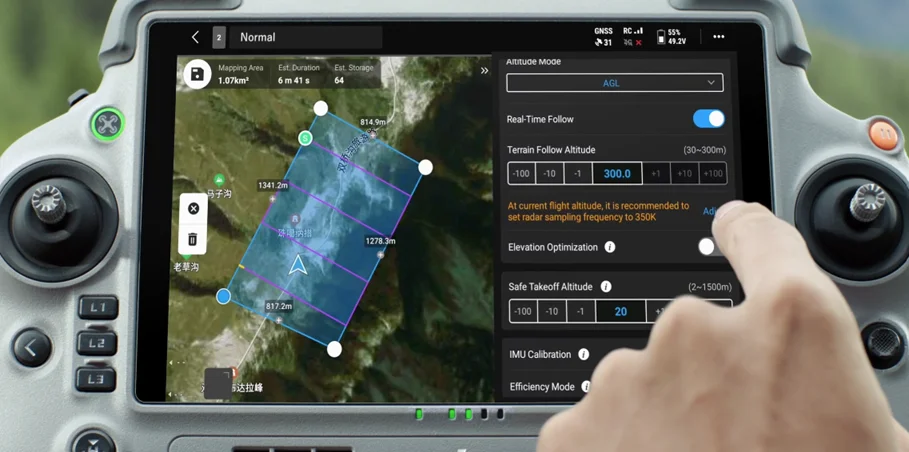Tap the GNSS satellite status icon
Screen dimensions: 909x452
point(603,37)
